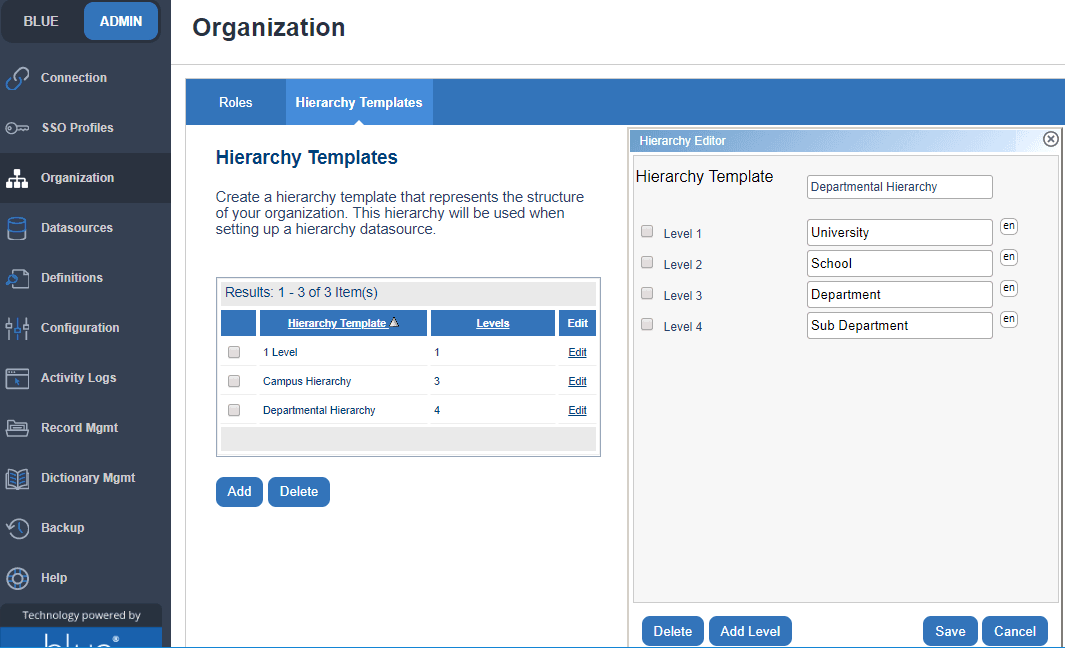This screenshot has height=648, width=1065.
Task: Click the Dictionary Mgmt book icon
Action: (17, 478)
